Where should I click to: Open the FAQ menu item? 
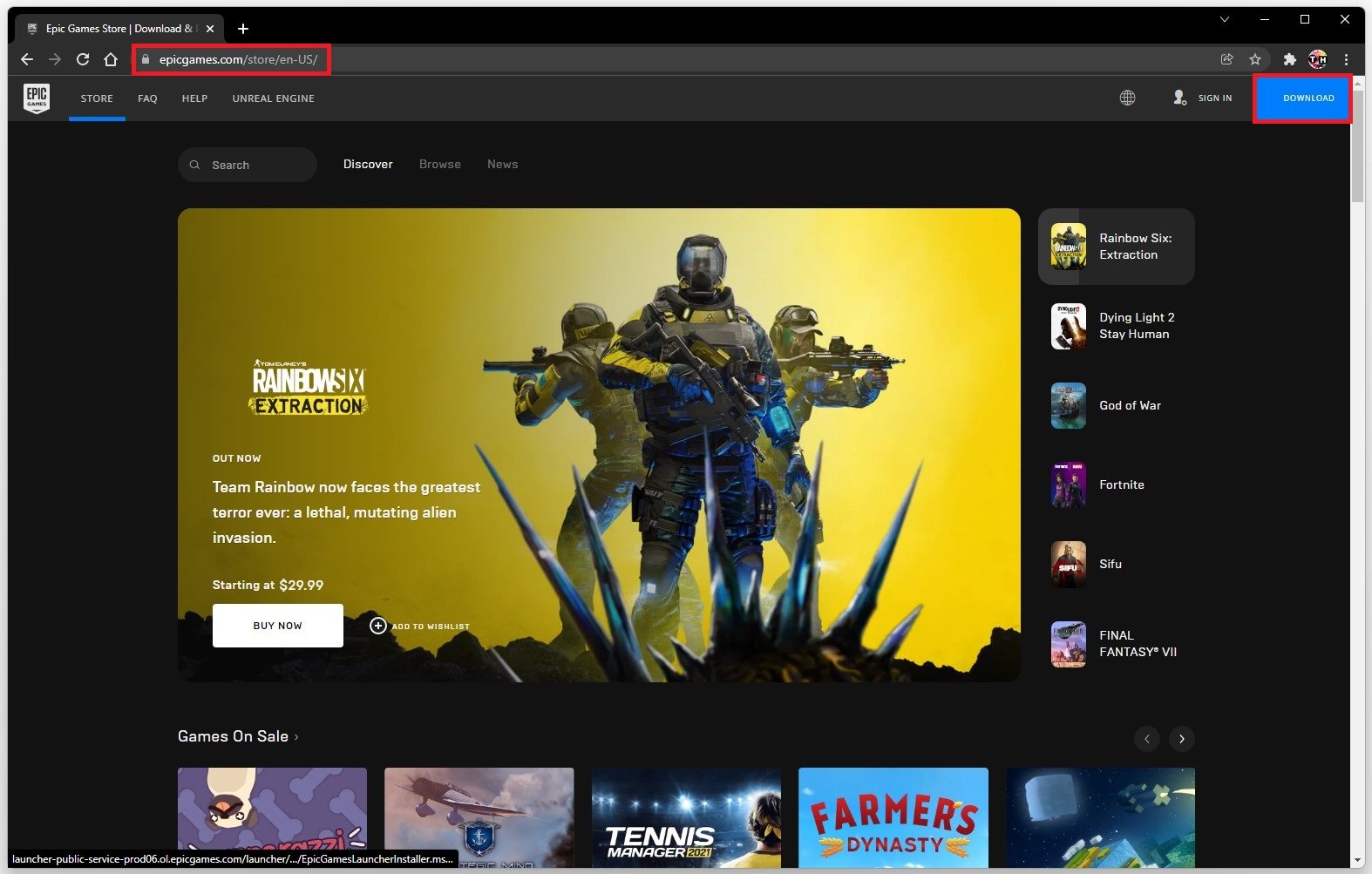pos(147,98)
